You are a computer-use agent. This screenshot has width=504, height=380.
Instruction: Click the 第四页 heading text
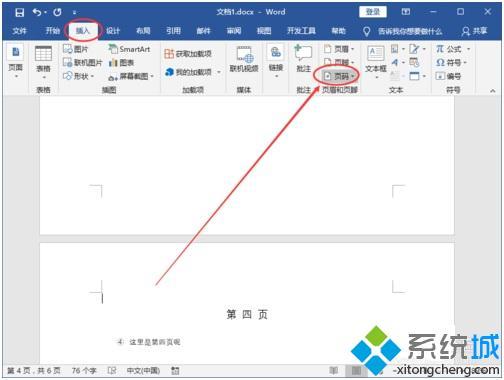tap(247, 314)
